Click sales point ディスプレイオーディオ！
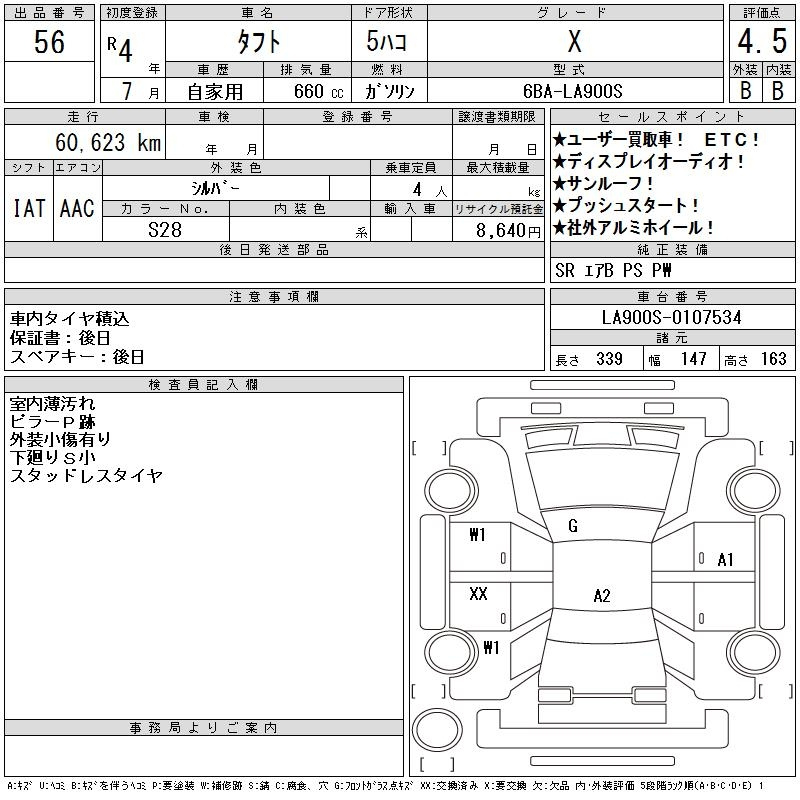This screenshot has height=800, width=800. [x=648, y=162]
